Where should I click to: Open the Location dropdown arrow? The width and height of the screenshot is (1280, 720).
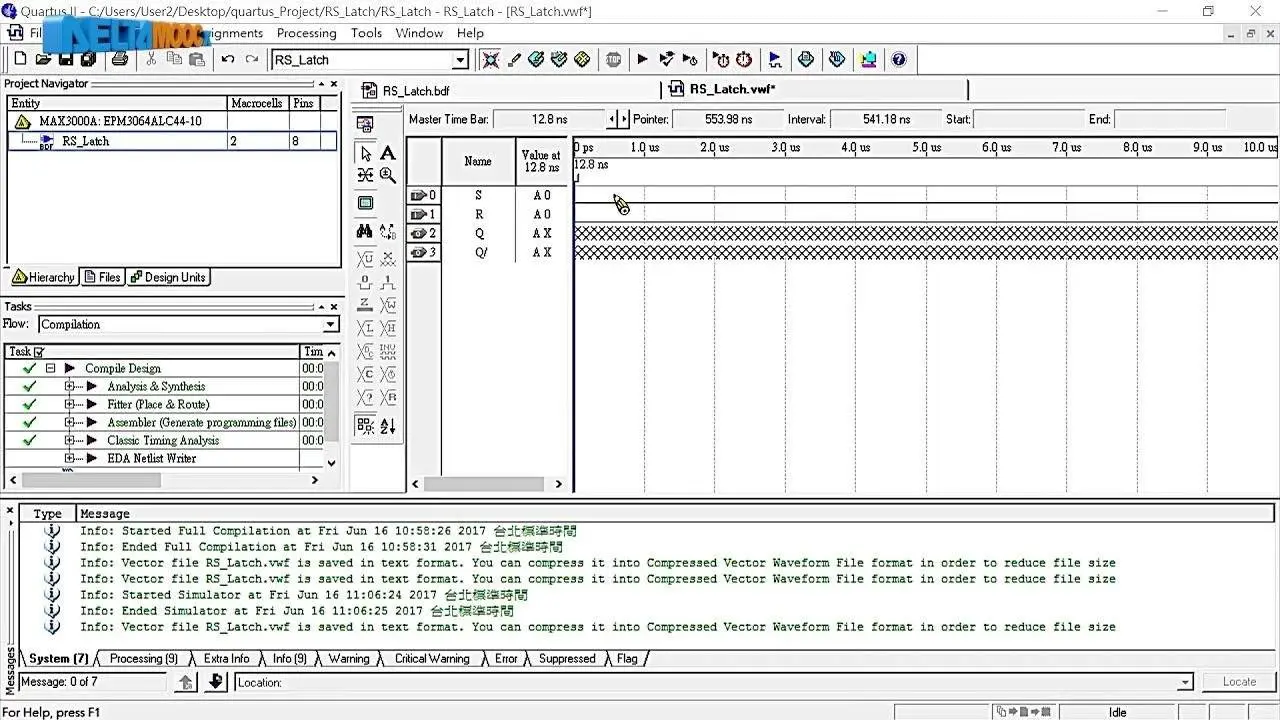(x=1186, y=682)
